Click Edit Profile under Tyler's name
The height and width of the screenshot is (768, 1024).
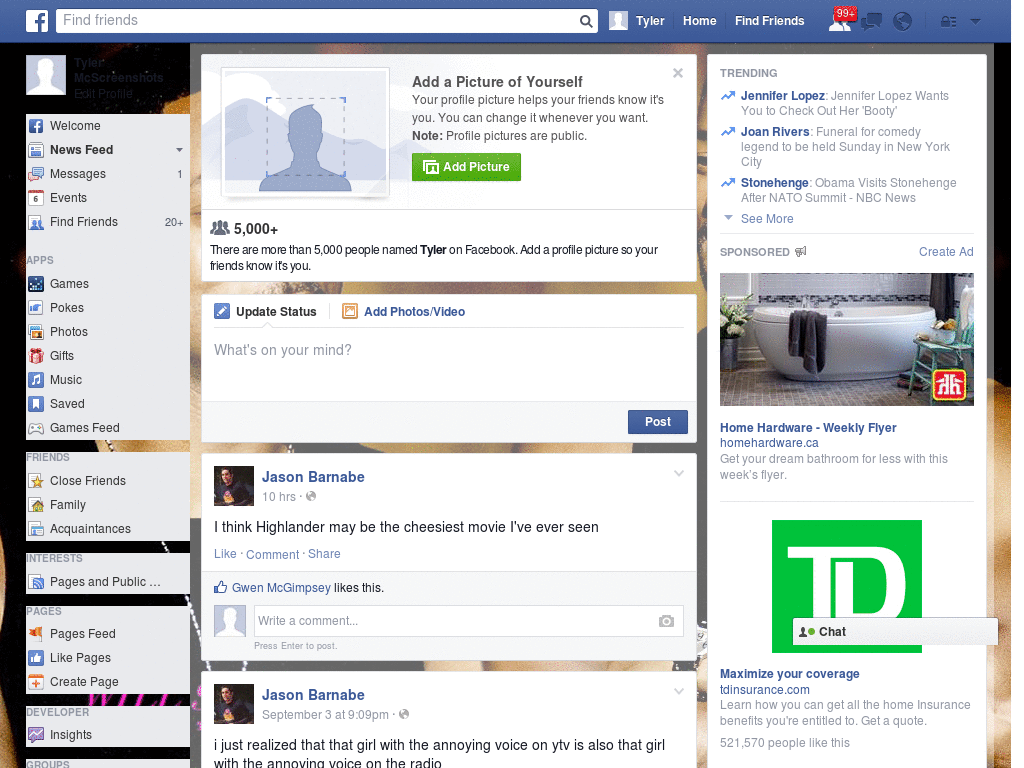pyautogui.click(x=103, y=94)
